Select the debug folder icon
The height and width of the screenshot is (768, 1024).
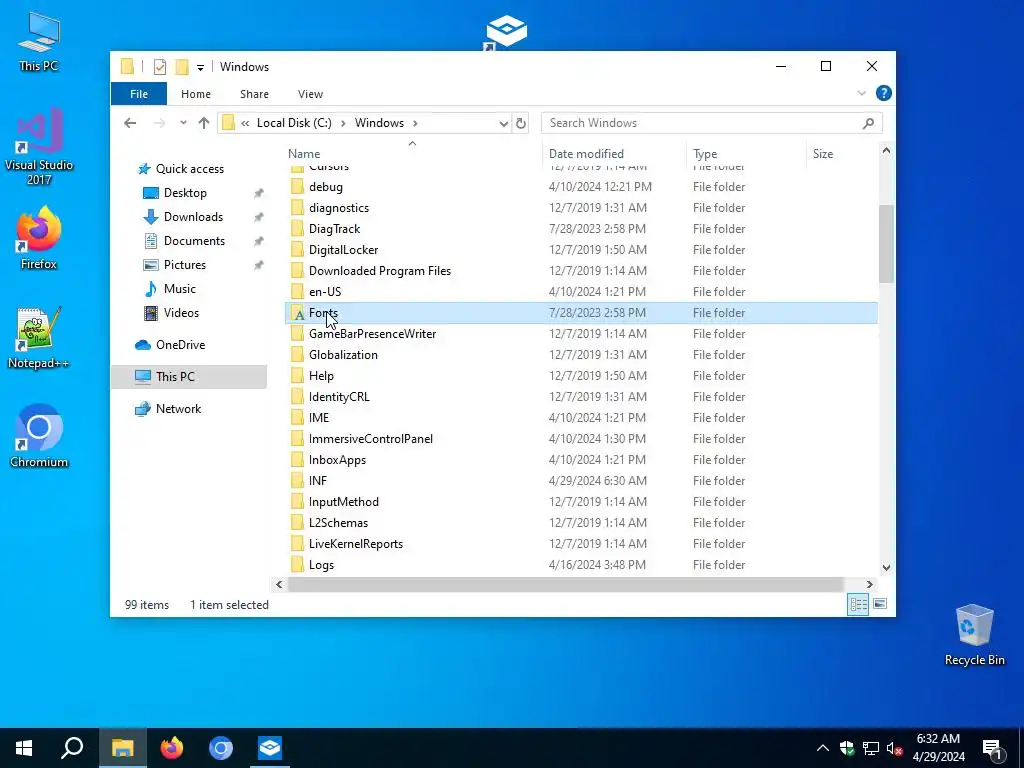(x=298, y=187)
